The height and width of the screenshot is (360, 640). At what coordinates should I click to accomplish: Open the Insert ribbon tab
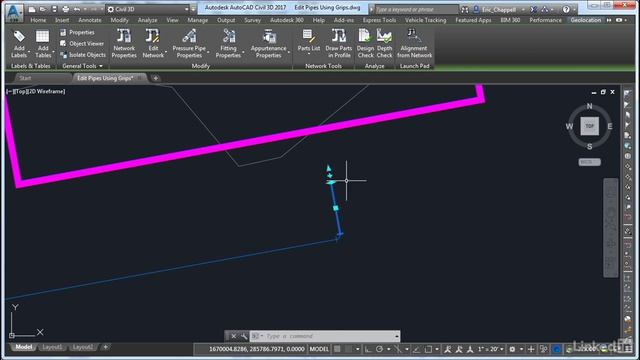point(62,20)
